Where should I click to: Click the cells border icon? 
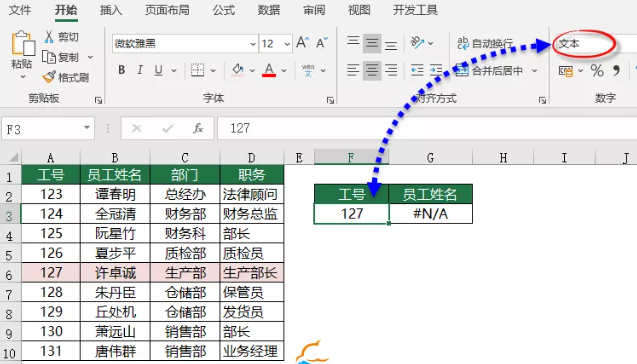coord(198,70)
